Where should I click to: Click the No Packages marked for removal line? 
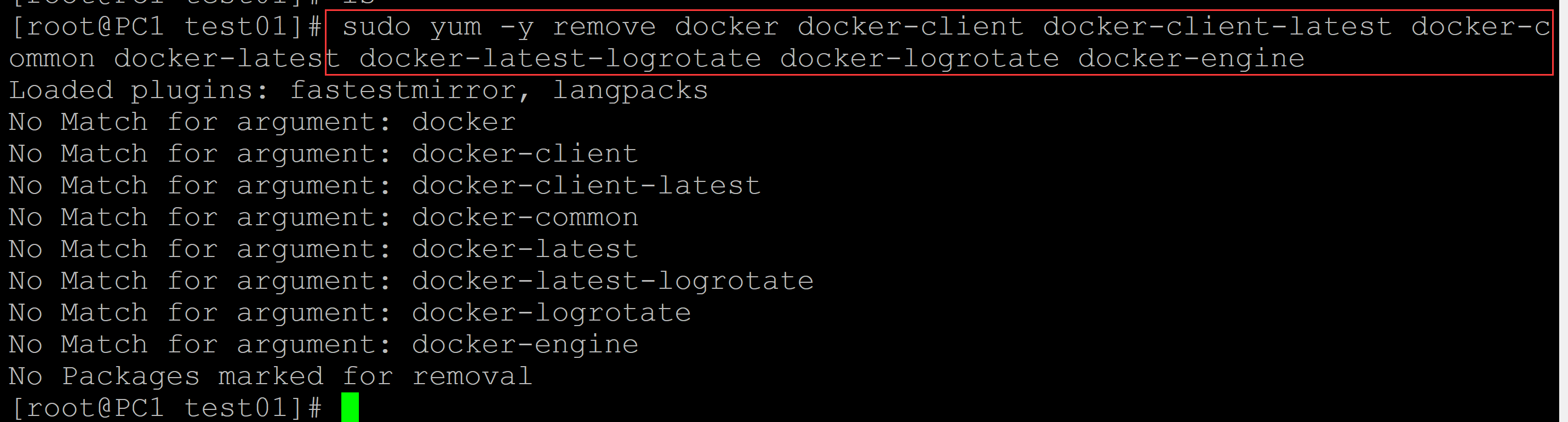[270, 377]
